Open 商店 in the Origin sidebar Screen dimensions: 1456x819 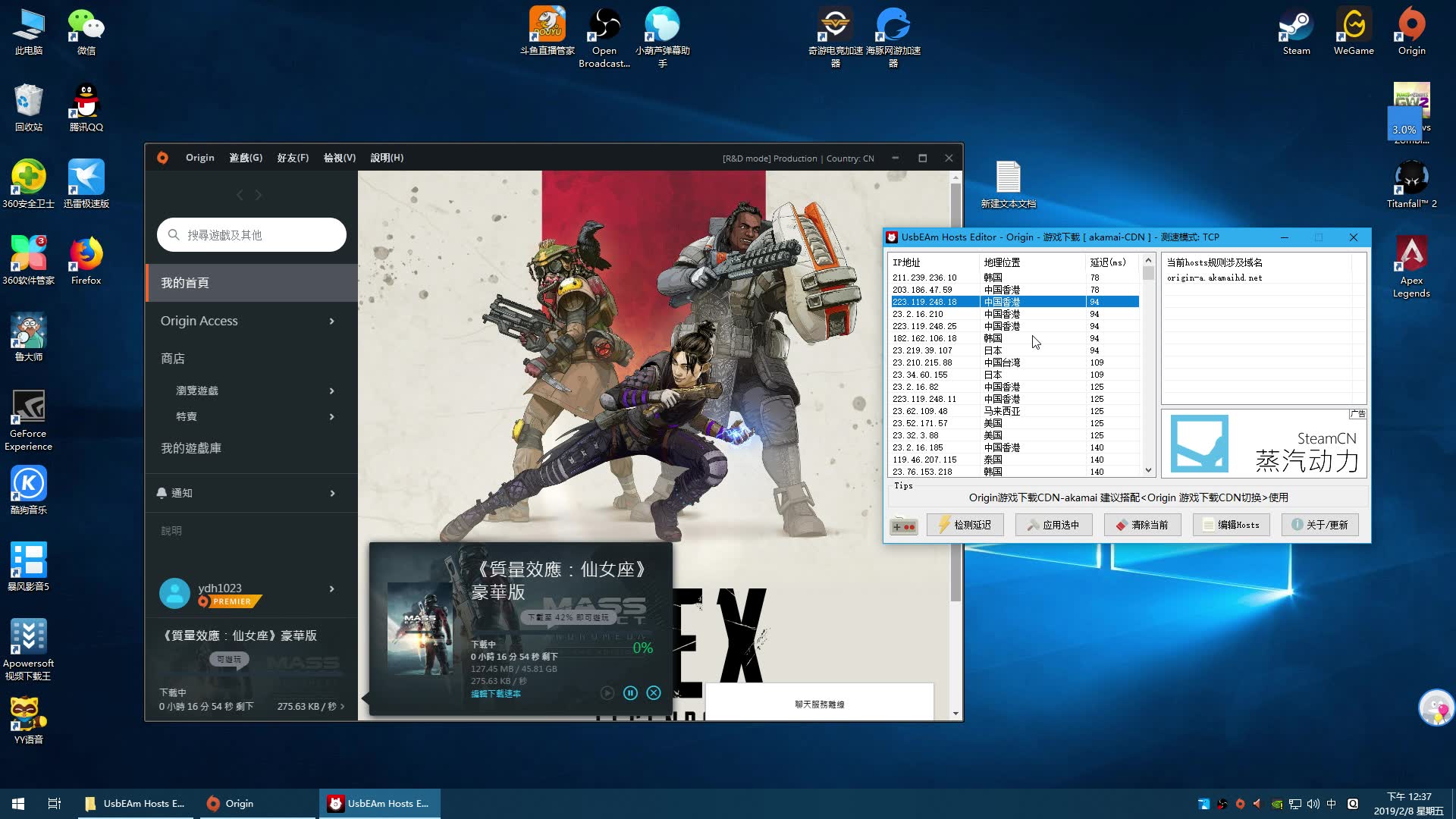point(173,359)
